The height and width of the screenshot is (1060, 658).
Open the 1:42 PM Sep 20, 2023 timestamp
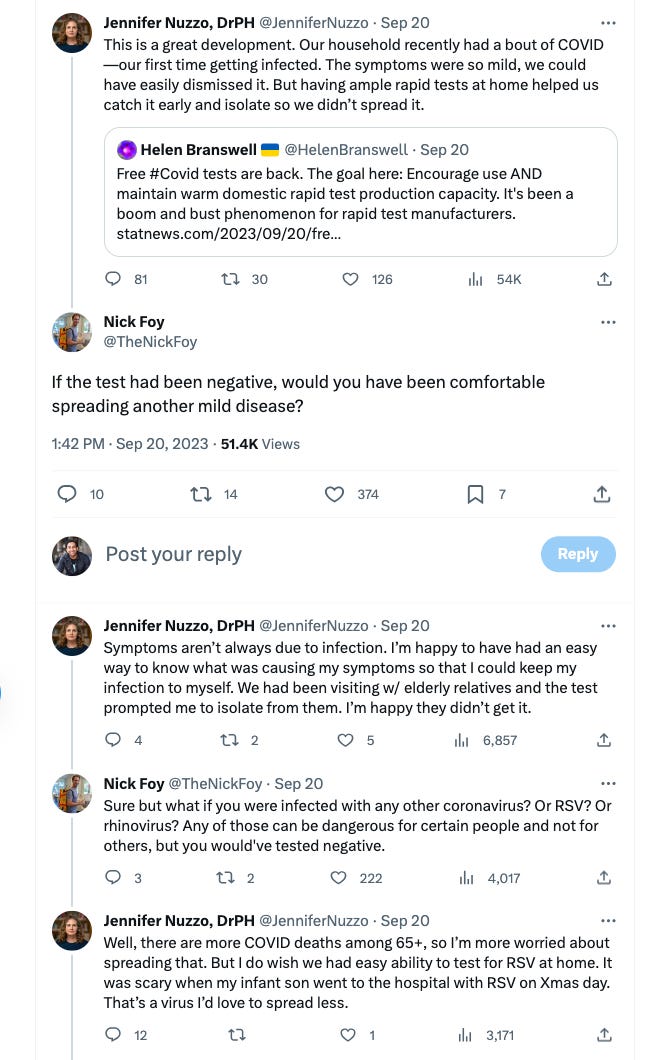coord(130,444)
